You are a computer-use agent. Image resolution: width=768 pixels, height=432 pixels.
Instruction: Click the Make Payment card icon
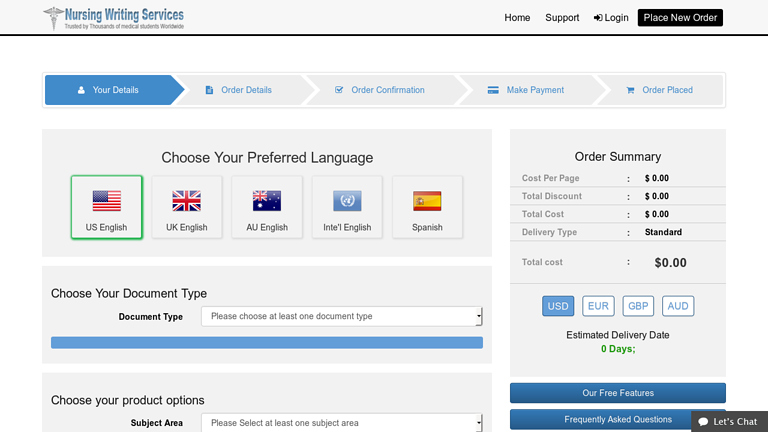point(493,90)
